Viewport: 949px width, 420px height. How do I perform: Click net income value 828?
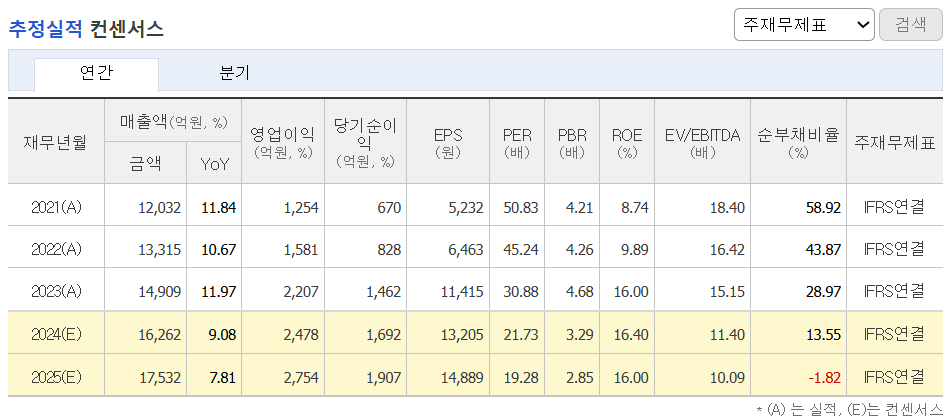coord(389,249)
